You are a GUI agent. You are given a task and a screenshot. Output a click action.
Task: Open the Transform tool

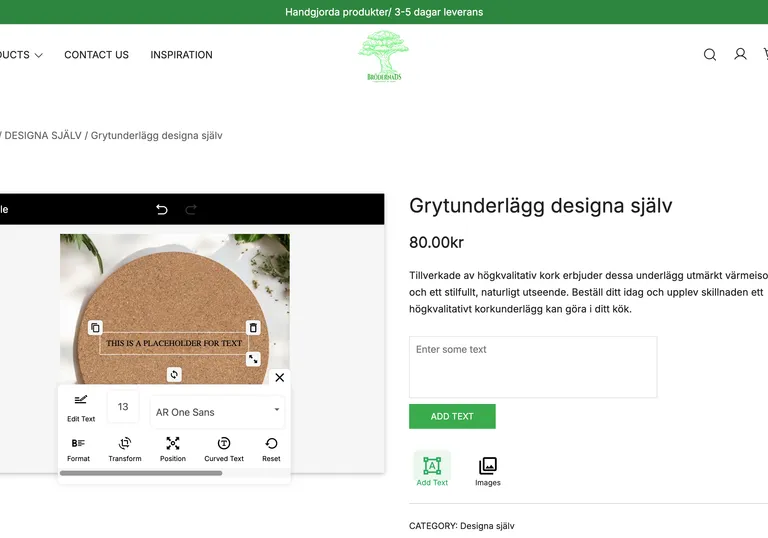click(x=125, y=449)
